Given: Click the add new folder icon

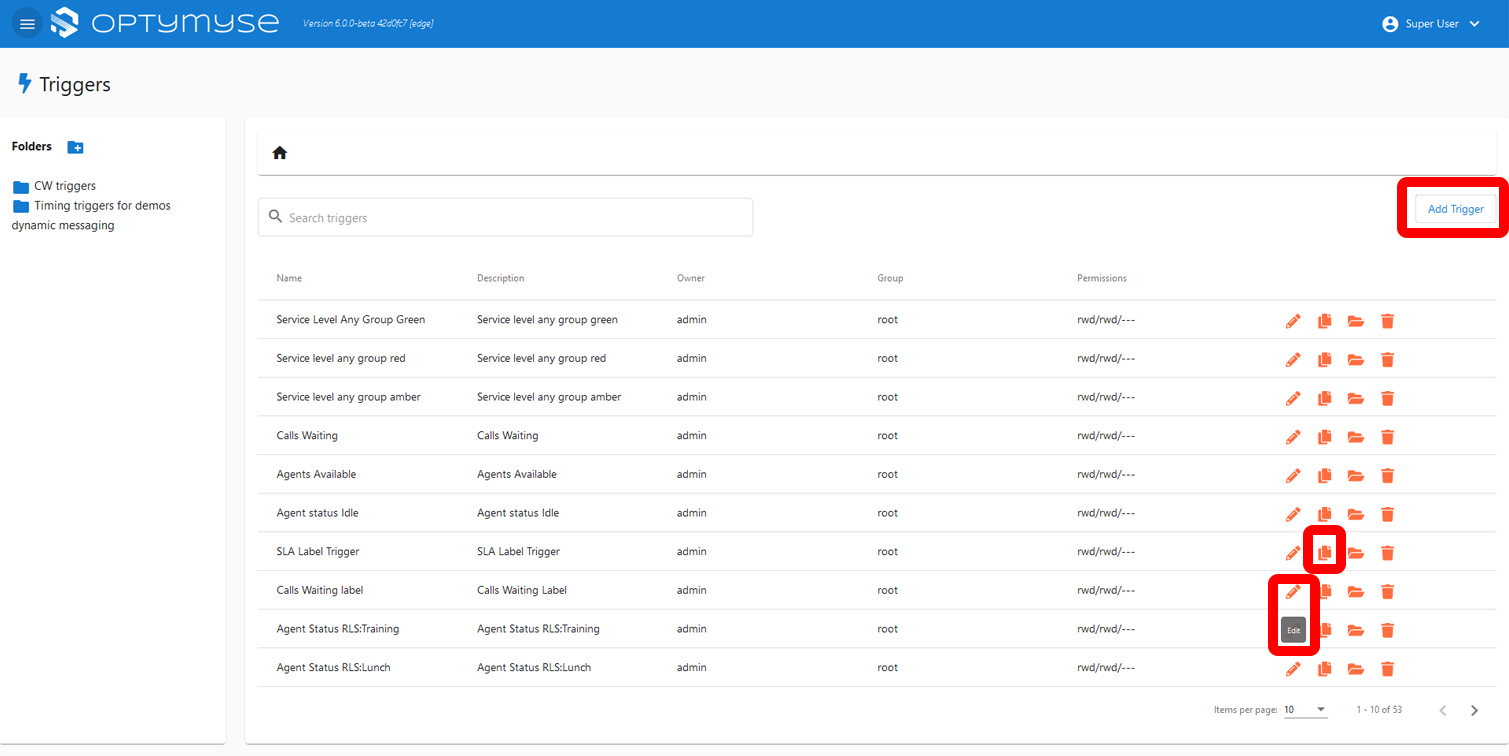Looking at the screenshot, I should pos(75,147).
